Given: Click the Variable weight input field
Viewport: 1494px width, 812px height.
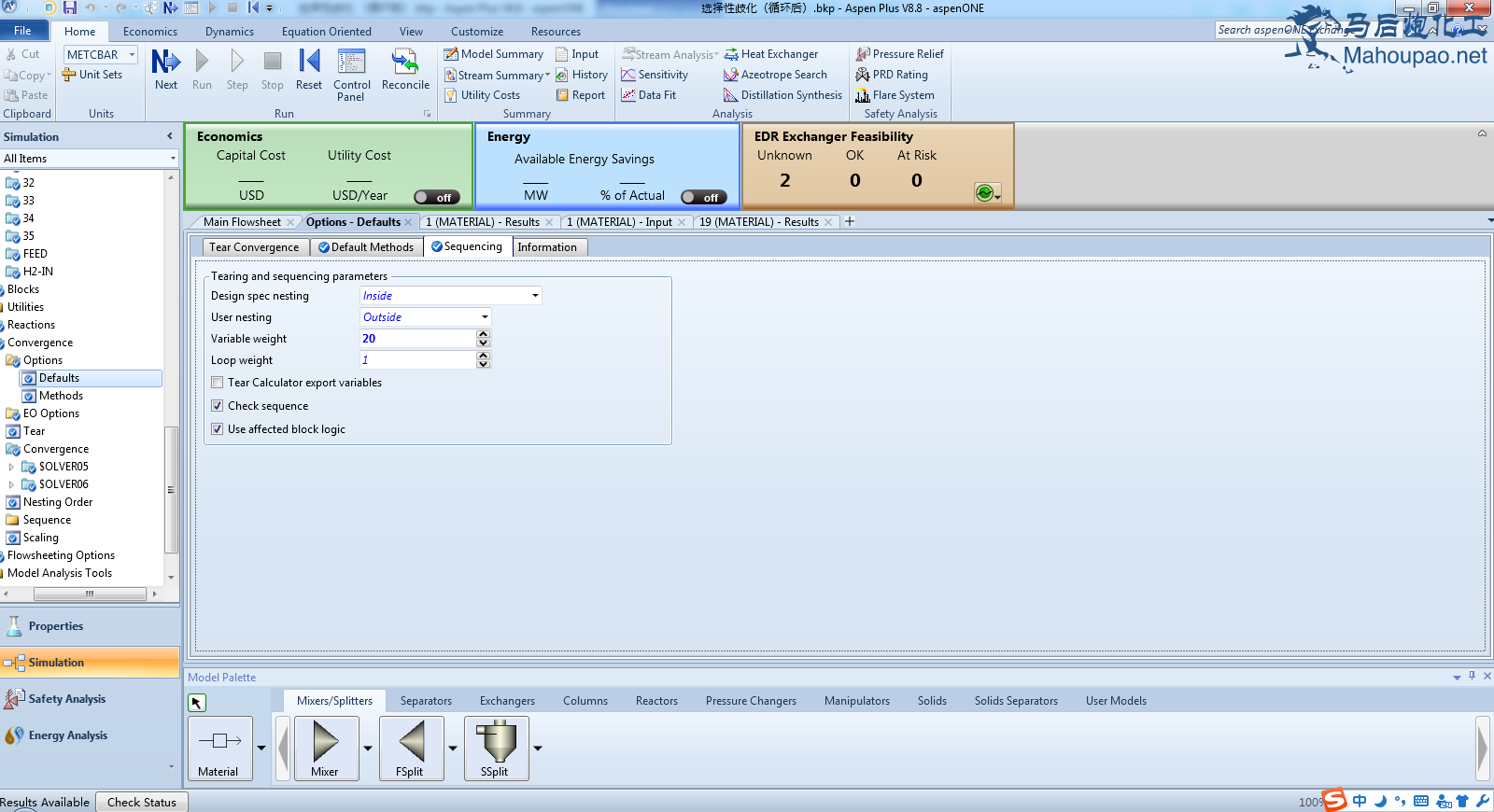Looking at the screenshot, I should [417, 339].
